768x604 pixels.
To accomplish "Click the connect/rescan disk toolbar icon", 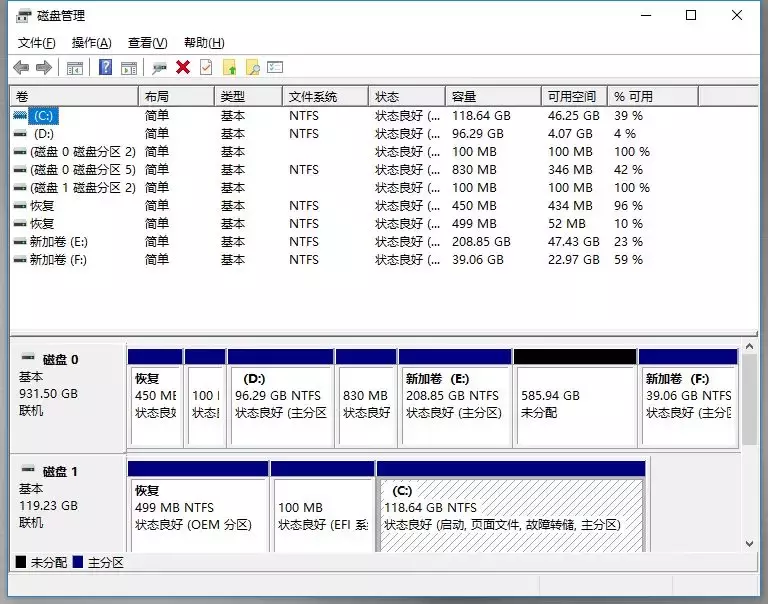I will pos(159,67).
